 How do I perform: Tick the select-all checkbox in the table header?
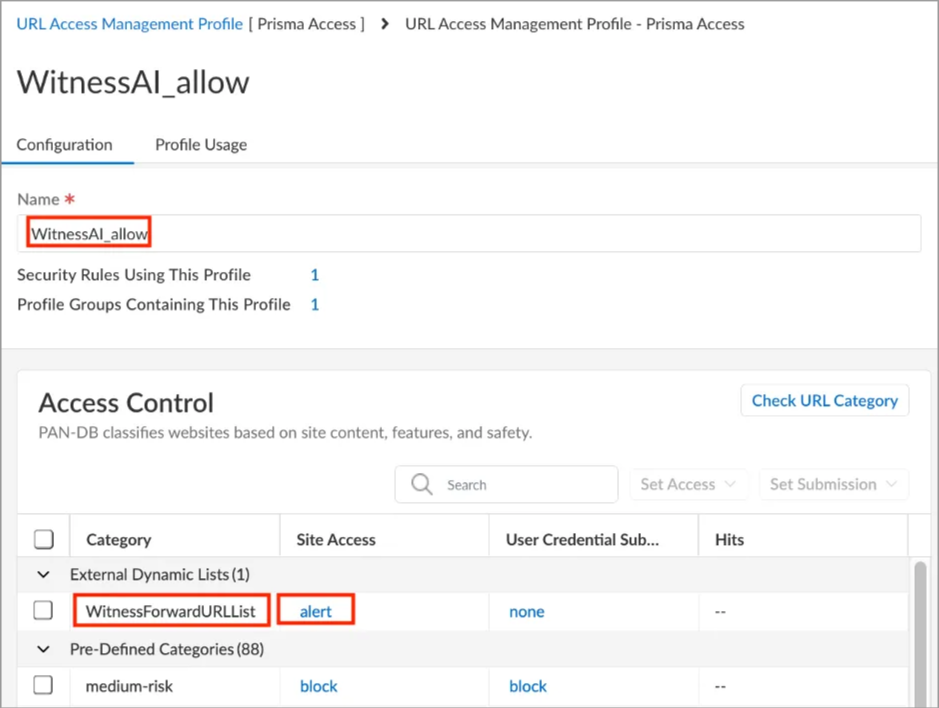click(44, 539)
